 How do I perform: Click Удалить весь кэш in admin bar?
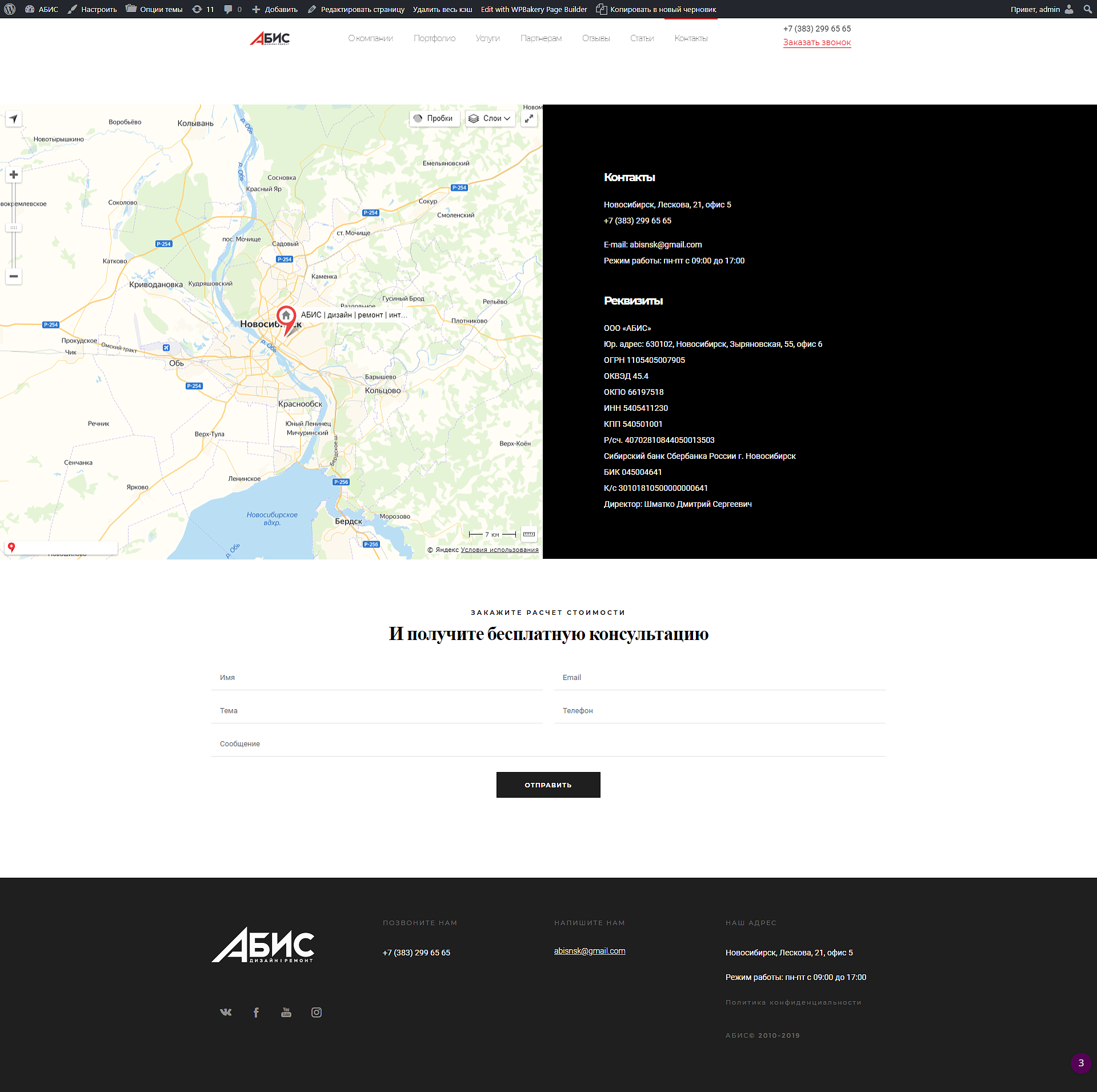coord(443,9)
